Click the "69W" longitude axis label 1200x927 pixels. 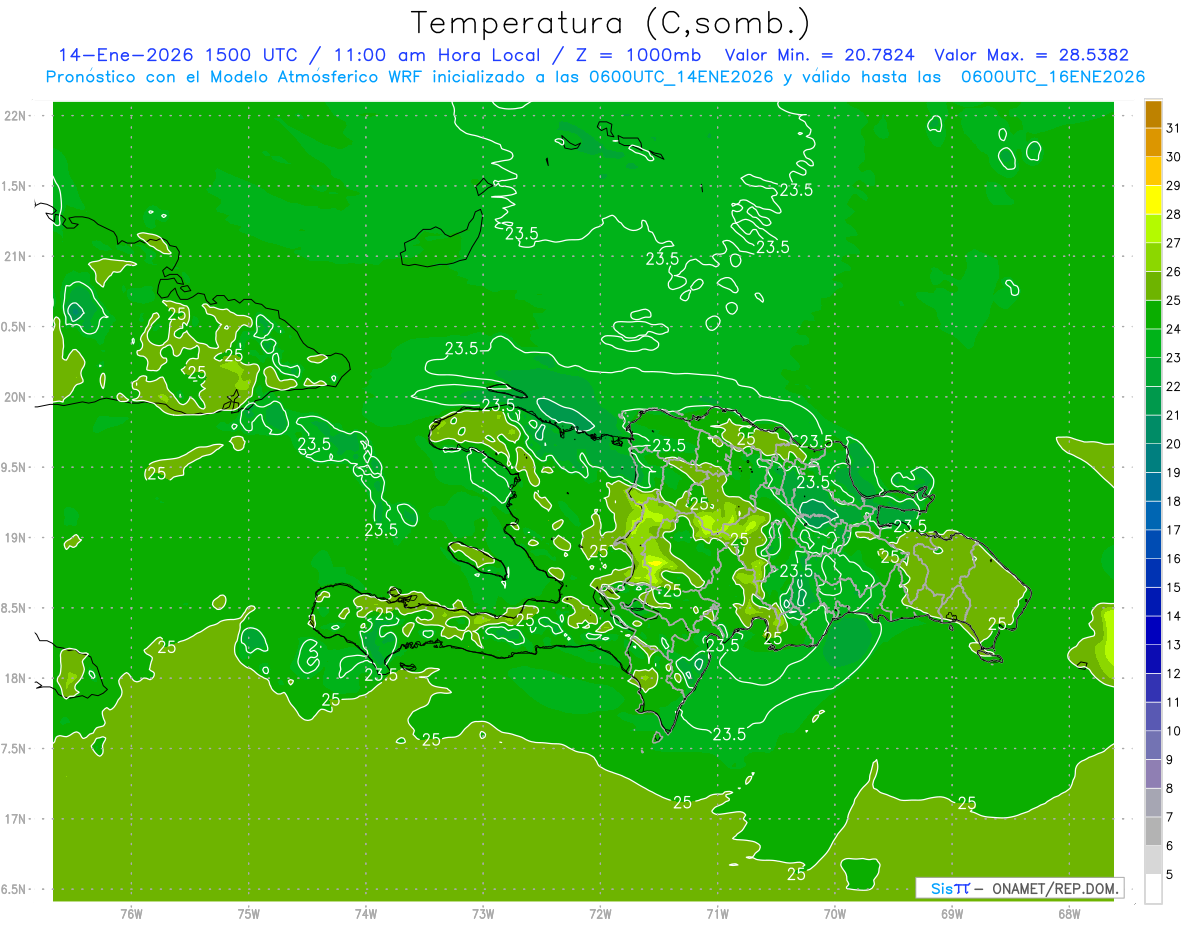952,914
